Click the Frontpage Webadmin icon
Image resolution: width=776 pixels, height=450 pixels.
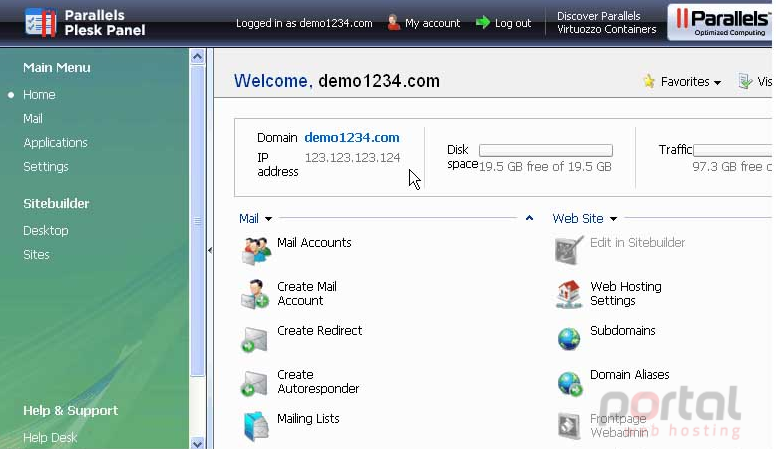click(569, 426)
